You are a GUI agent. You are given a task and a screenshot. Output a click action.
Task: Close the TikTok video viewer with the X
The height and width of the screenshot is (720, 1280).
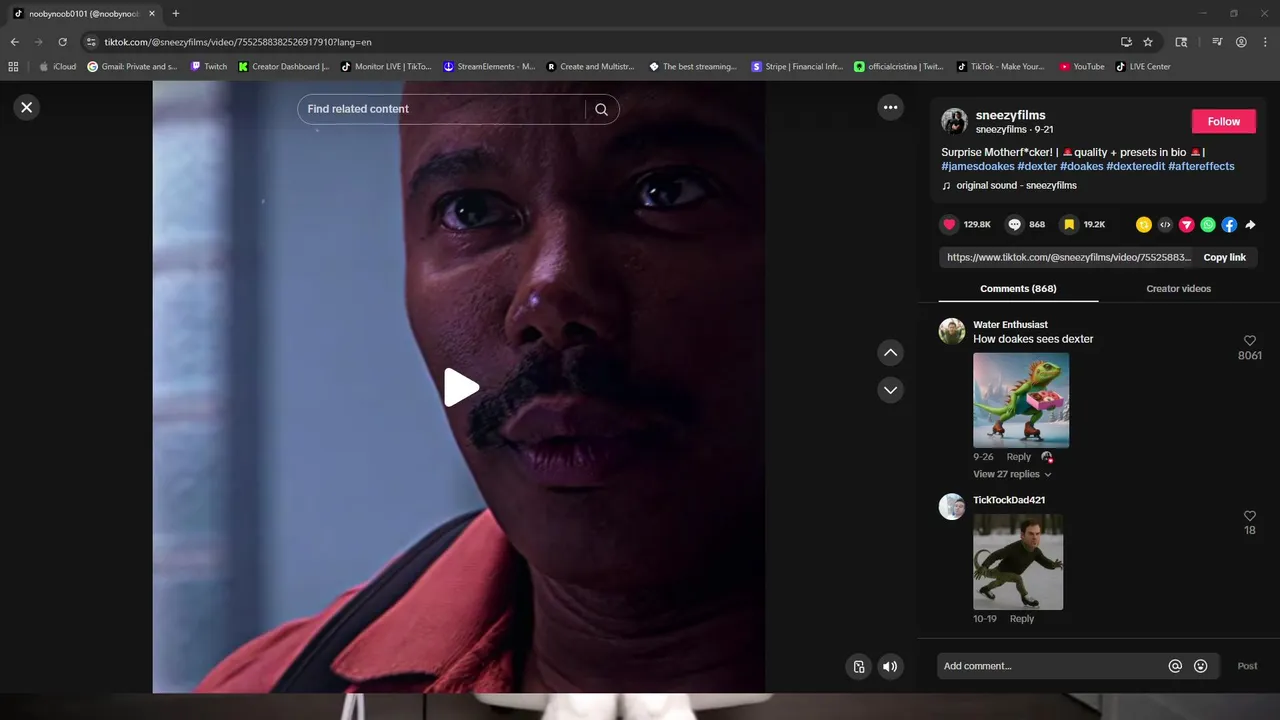pos(27,107)
